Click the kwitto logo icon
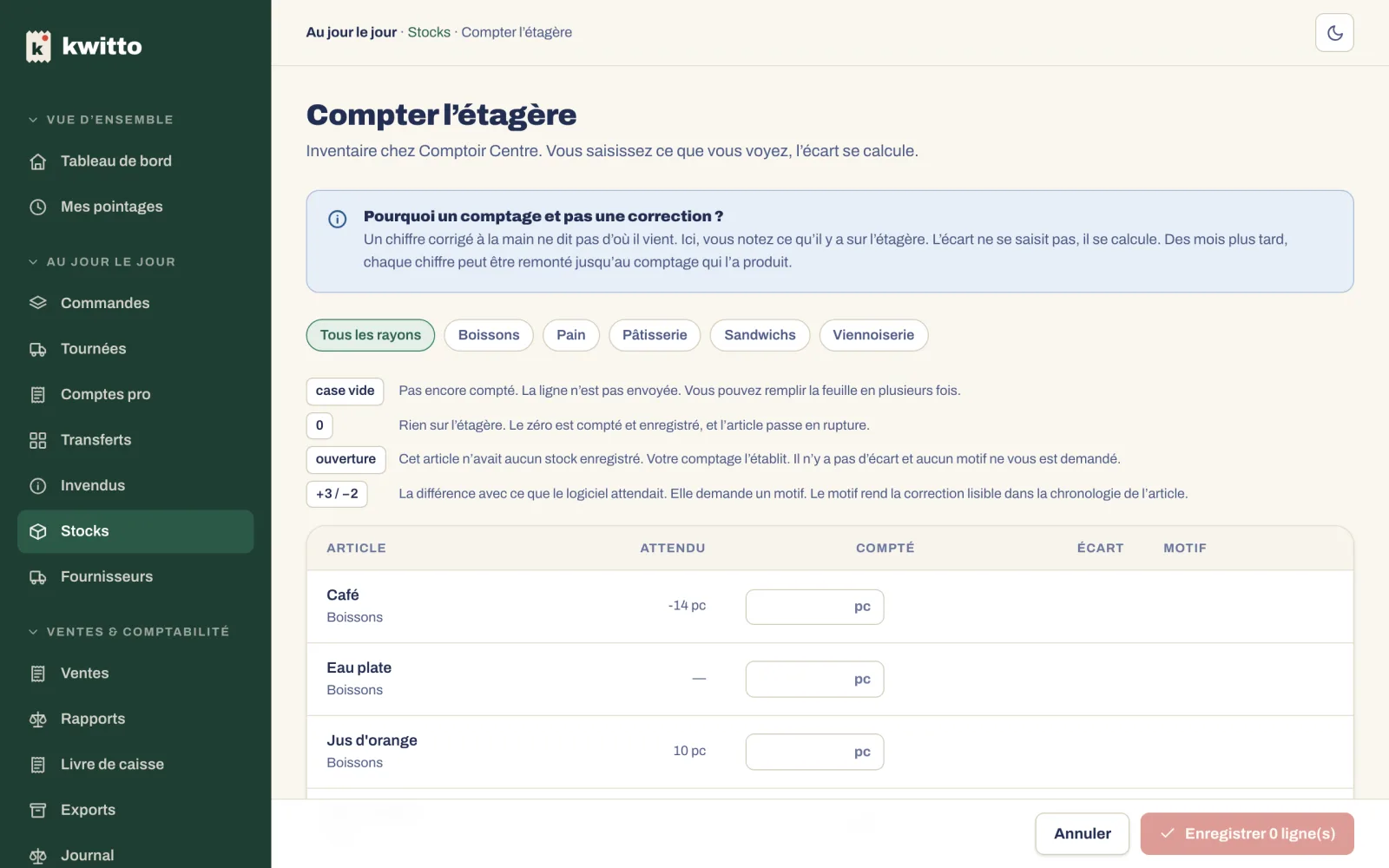Viewport: 1389px width, 868px height. click(38, 46)
